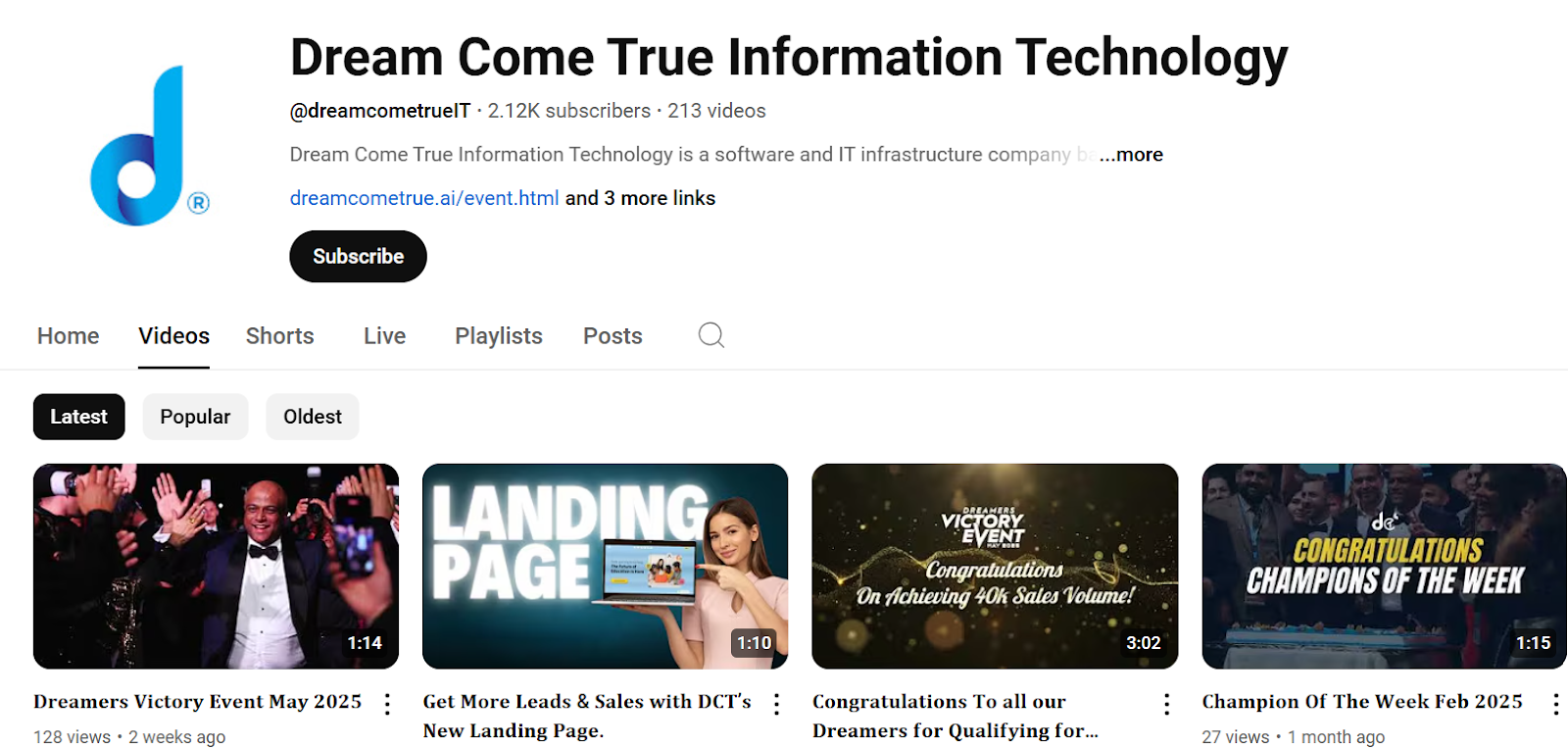The height and width of the screenshot is (749, 1568).
Task: Click the '128 views • 2 weeks ago' text
Action: 129,737
